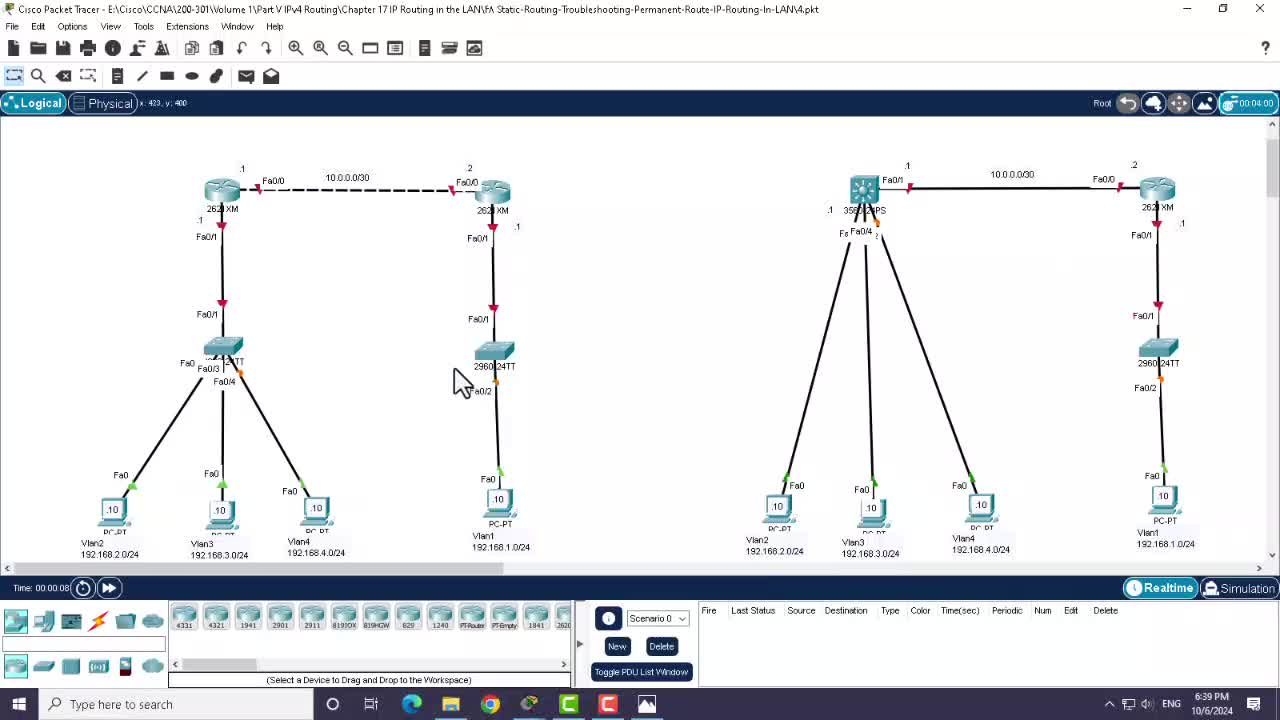Viewport: 1280px width, 720px height.
Task: Select the Draw Ellipse tool
Action: (x=192, y=76)
